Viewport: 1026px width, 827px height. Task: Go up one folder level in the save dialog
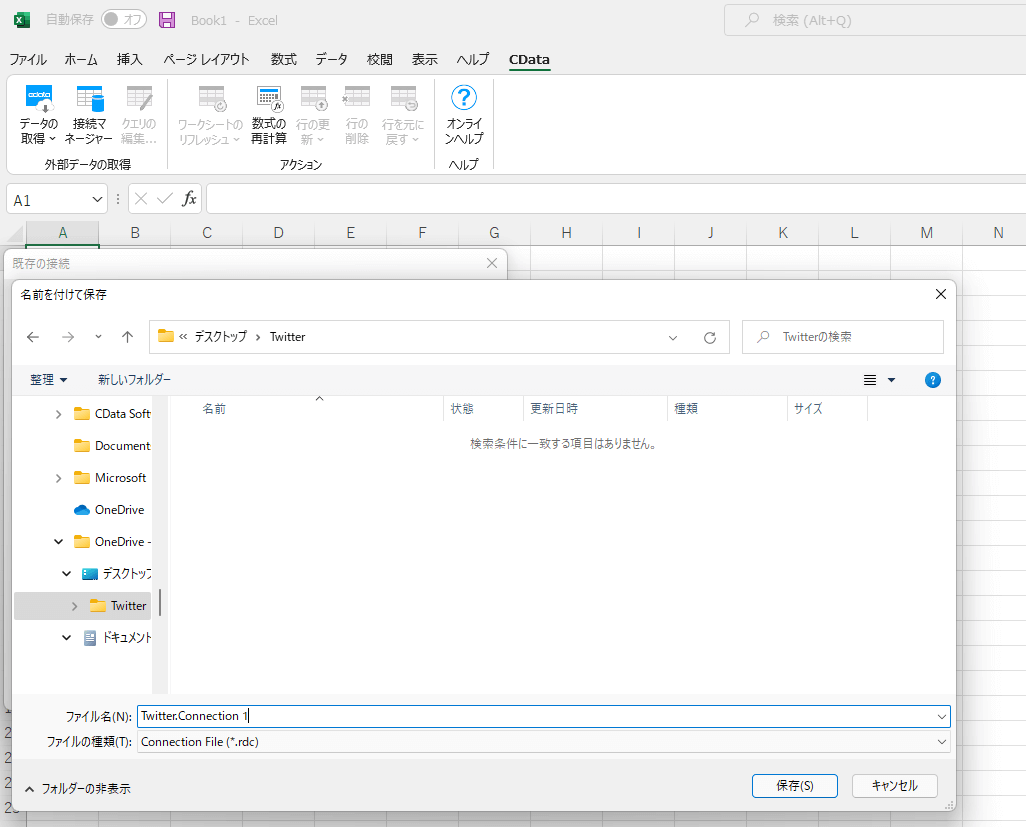pyautogui.click(x=127, y=337)
